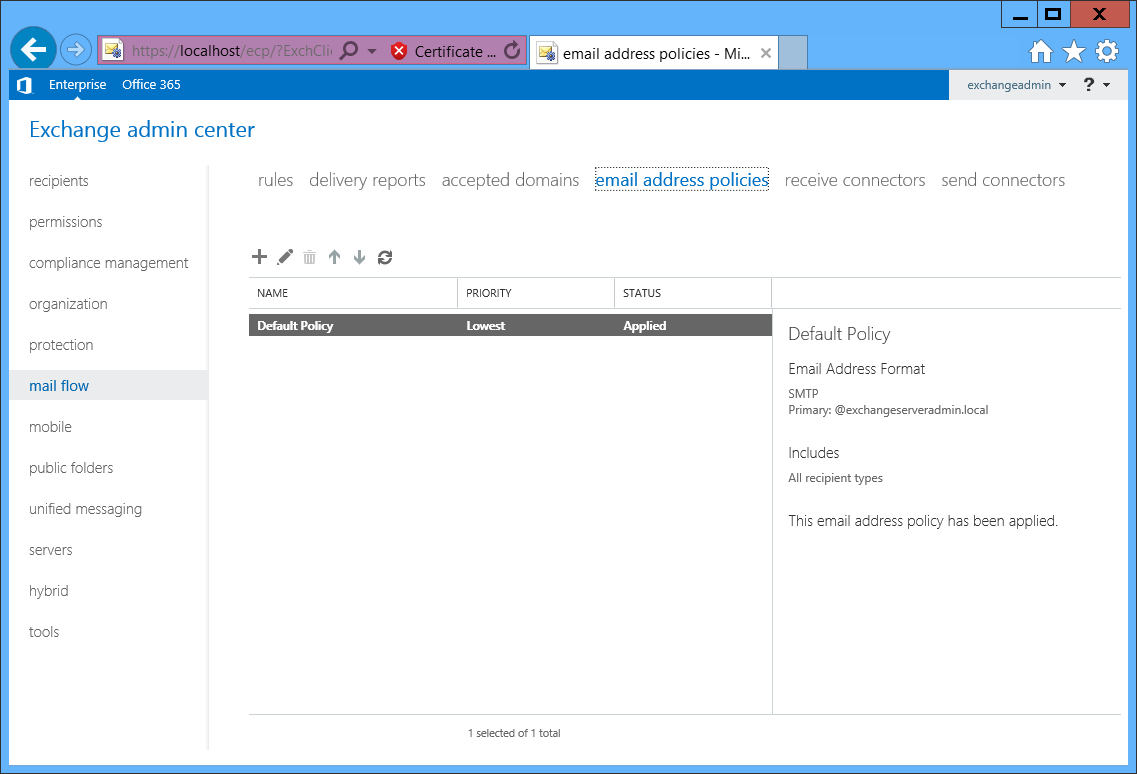The width and height of the screenshot is (1137, 774).
Task: Reload page using address bar refresh
Action: [x=512, y=51]
